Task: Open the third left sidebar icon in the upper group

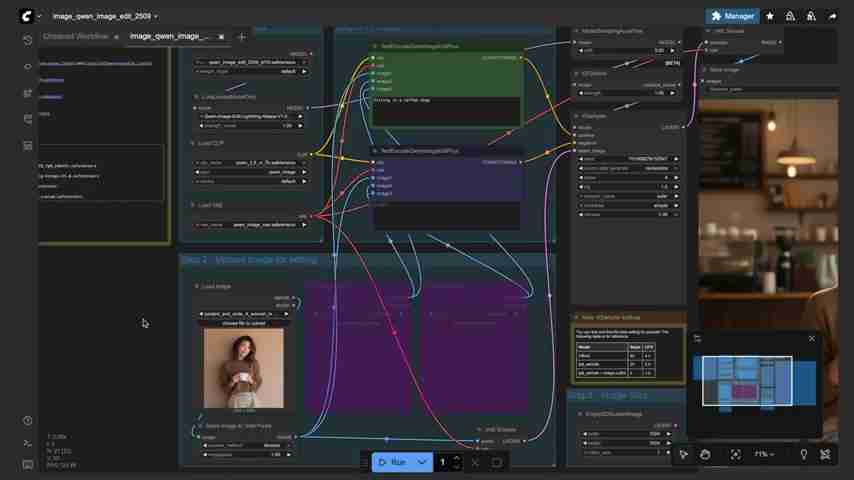Action: (28, 93)
